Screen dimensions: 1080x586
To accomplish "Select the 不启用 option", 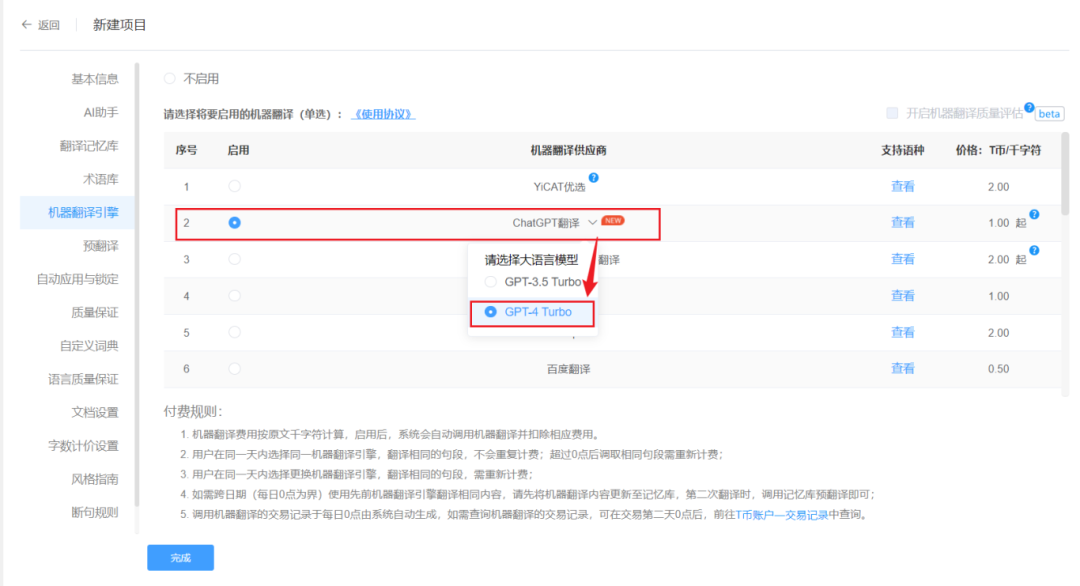I will (171, 78).
